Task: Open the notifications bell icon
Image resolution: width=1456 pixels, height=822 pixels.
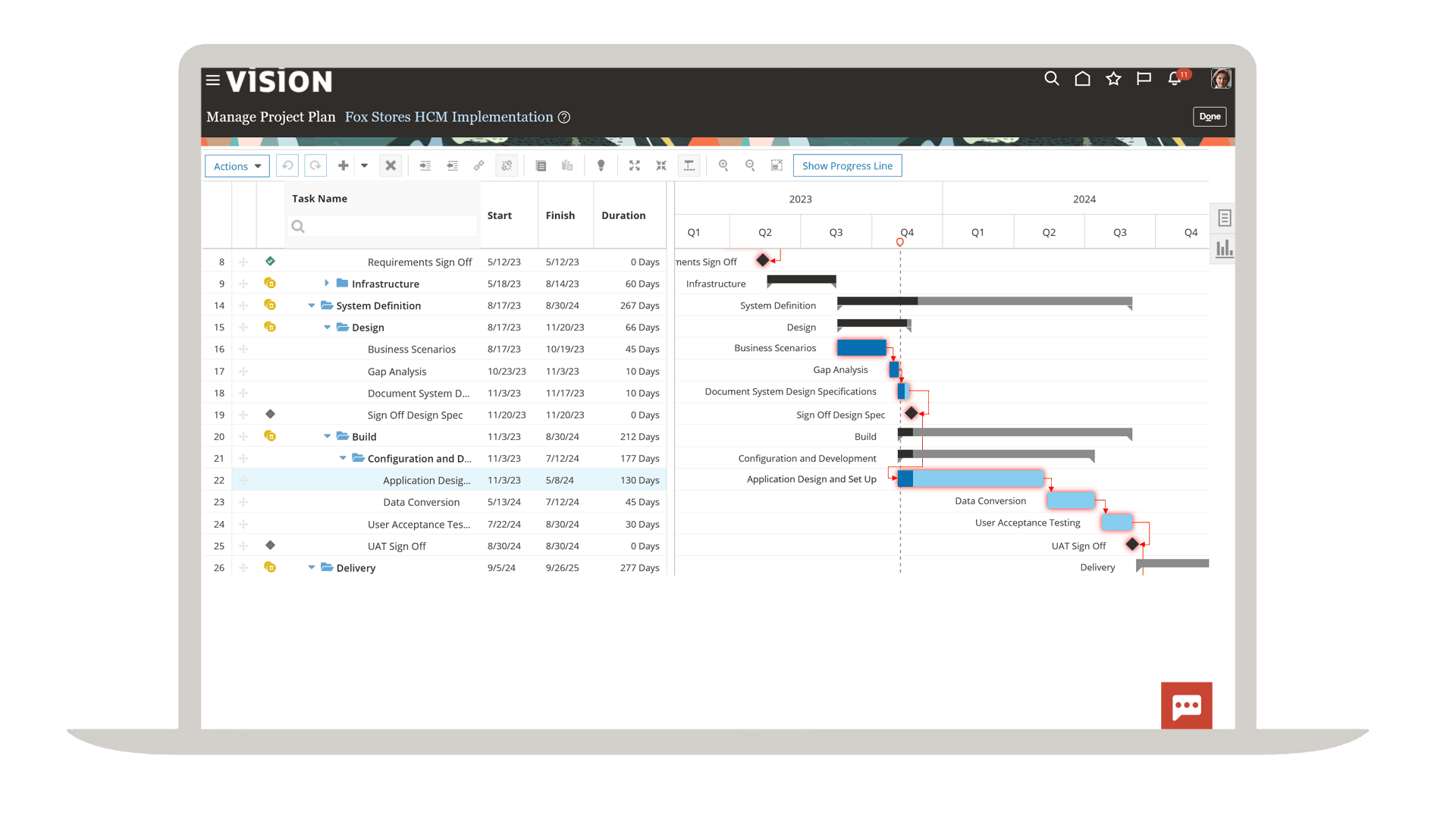Action: coord(1175,79)
